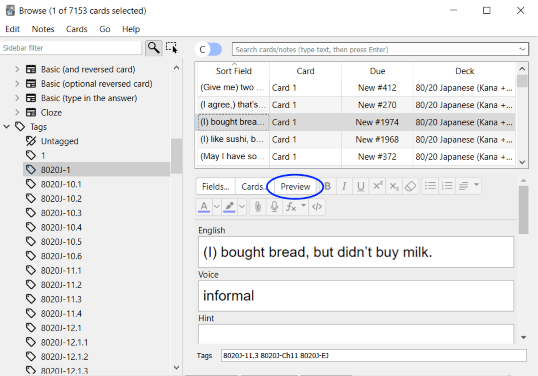
Task: Insert ordered numbered list
Action: pos(447,186)
